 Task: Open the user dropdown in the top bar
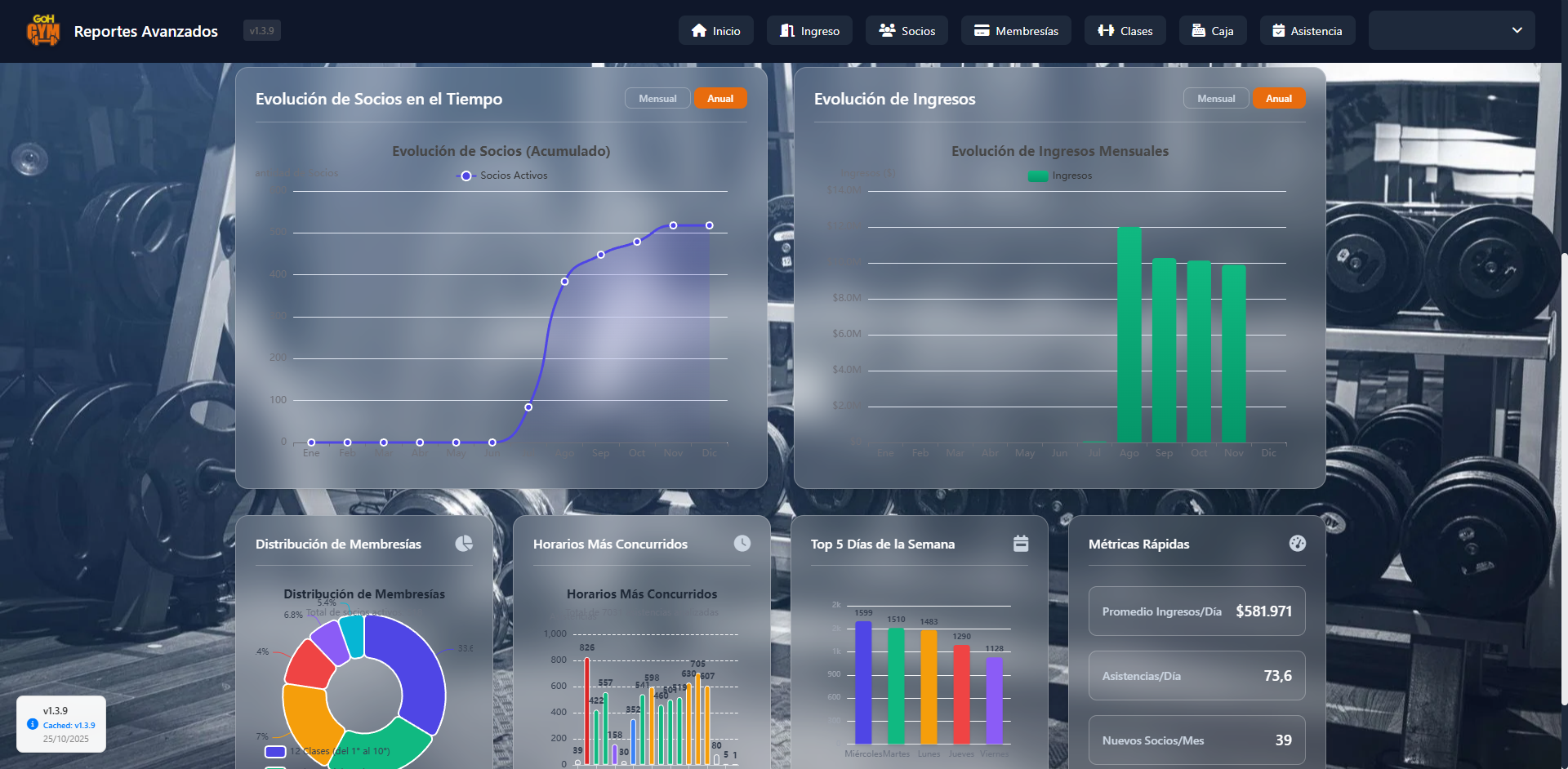coord(1451,30)
